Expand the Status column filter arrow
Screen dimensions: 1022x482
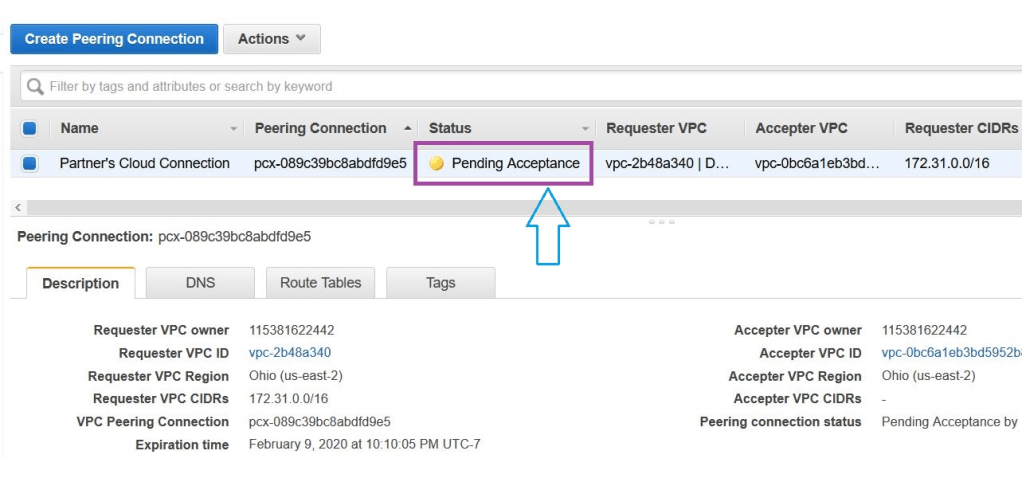click(585, 129)
